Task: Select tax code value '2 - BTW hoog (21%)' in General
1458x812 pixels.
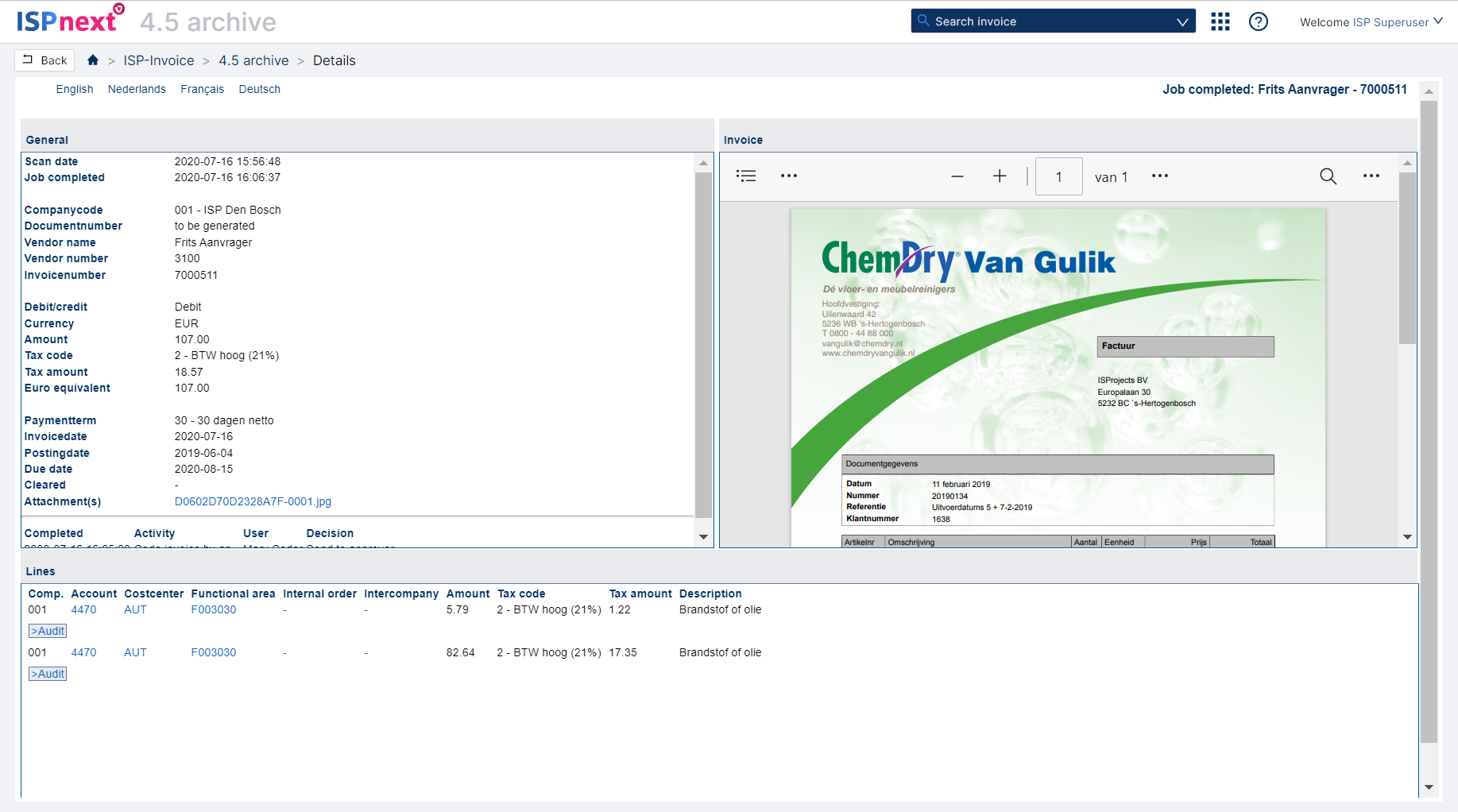Action: [226, 355]
